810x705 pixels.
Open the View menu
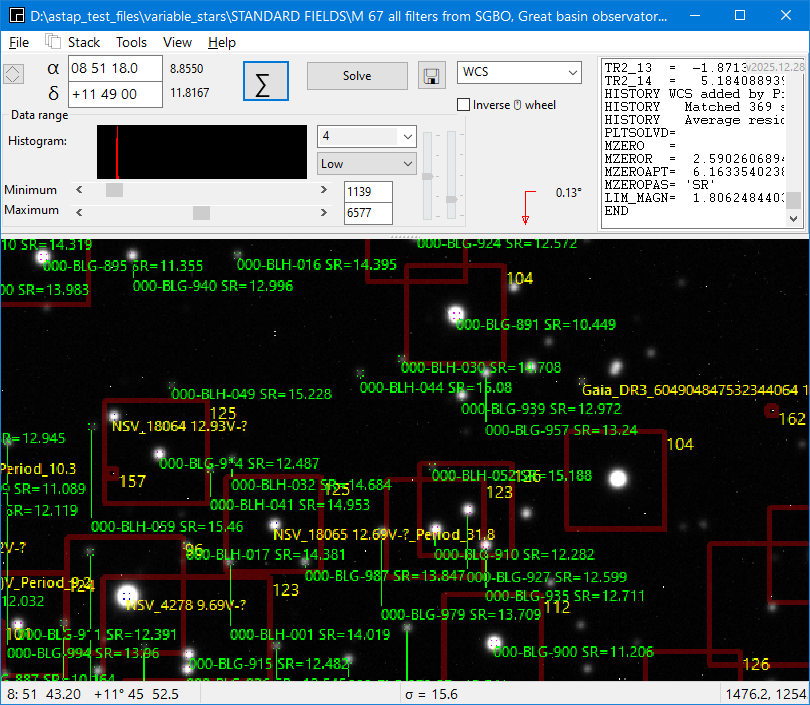[x=177, y=42]
